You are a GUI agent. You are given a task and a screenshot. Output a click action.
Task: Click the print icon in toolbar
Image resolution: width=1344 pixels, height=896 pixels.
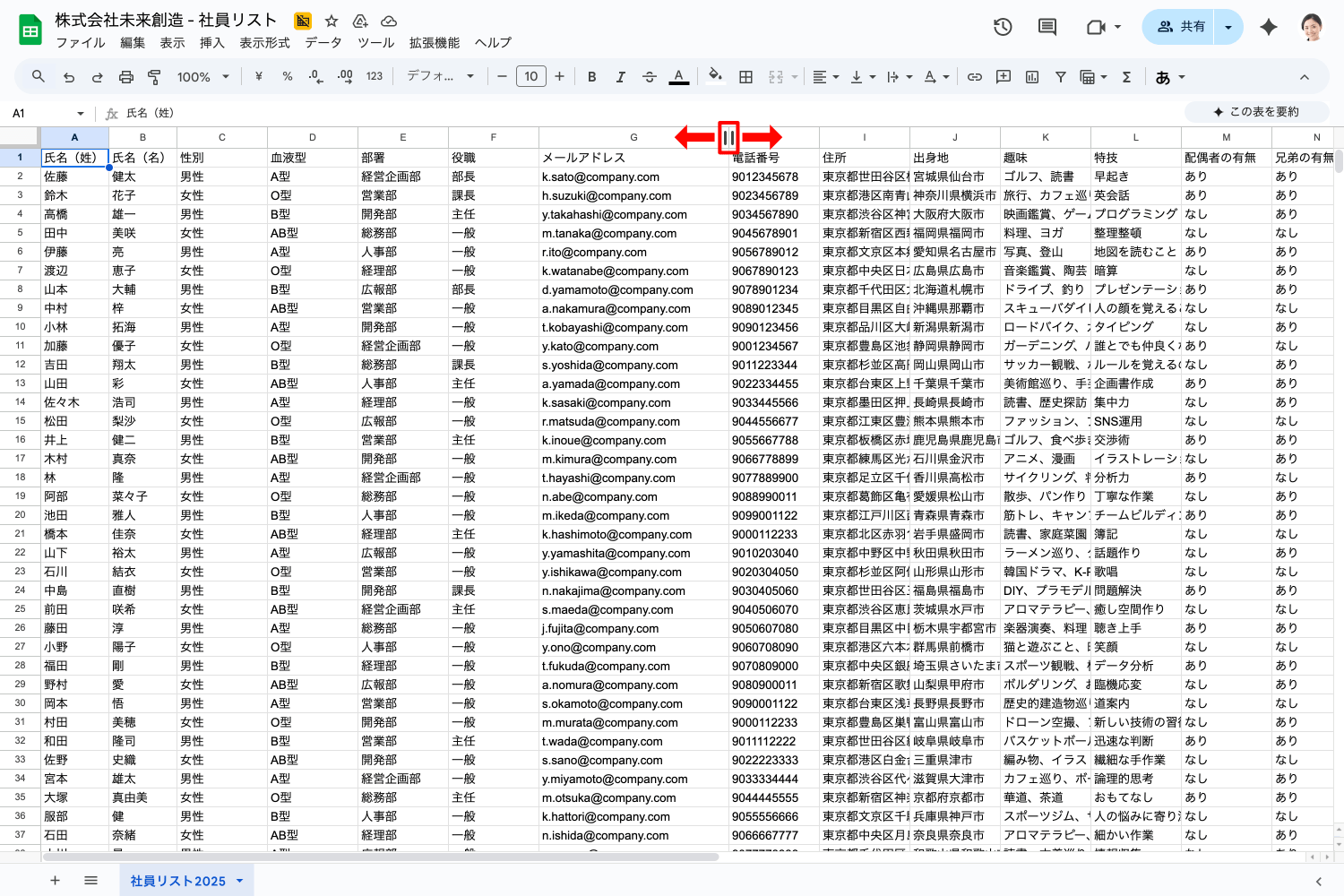pos(126,77)
